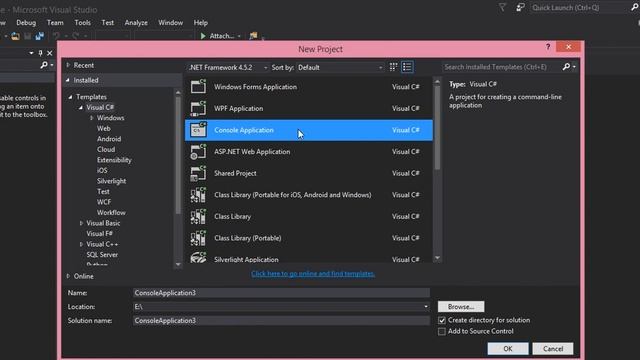Image resolution: width=640 pixels, height=360 pixels.
Task: Click the Console Application template icon
Action: [198, 130]
